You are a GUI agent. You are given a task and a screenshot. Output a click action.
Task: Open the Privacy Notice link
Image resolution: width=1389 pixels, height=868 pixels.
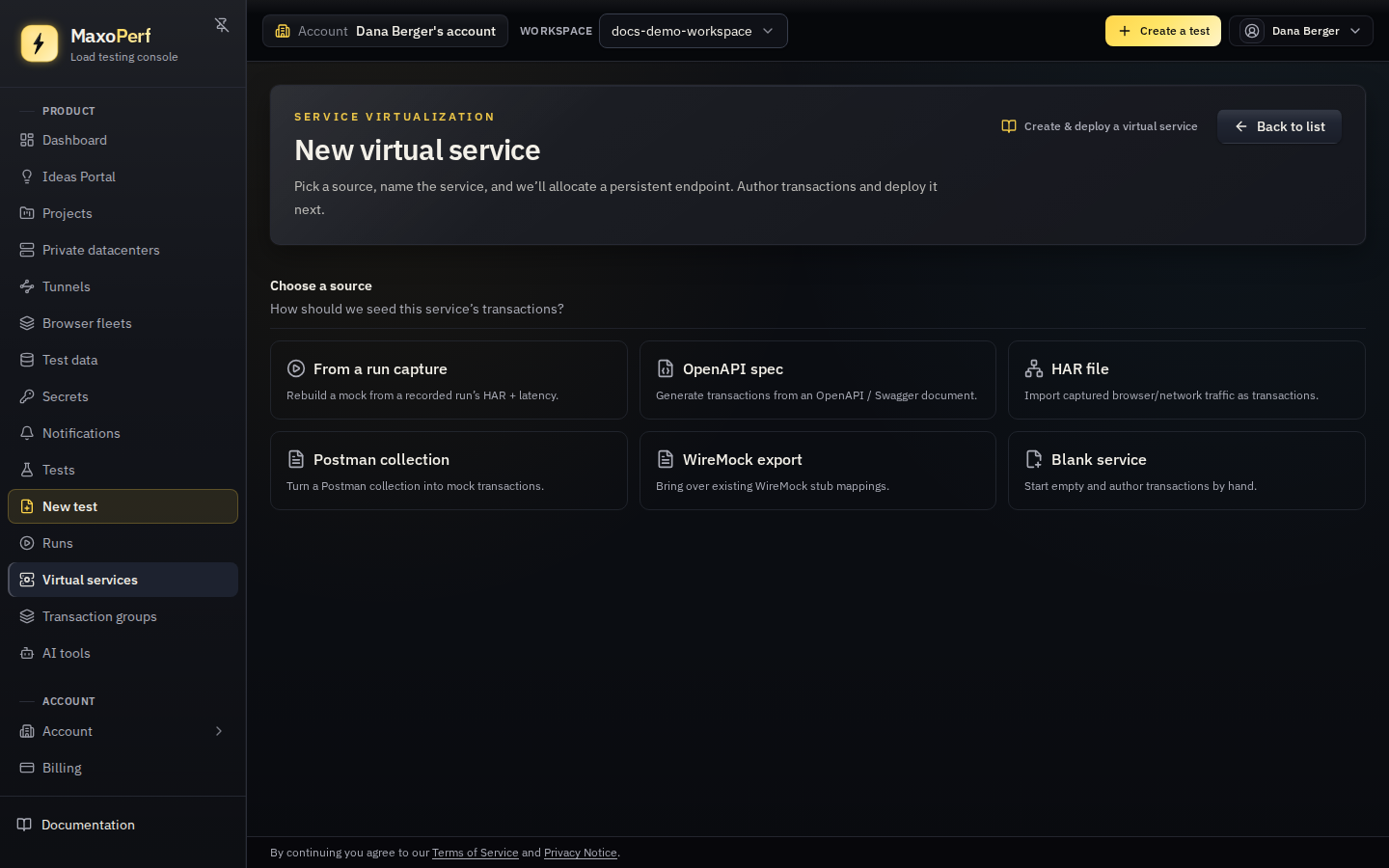click(x=581, y=853)
